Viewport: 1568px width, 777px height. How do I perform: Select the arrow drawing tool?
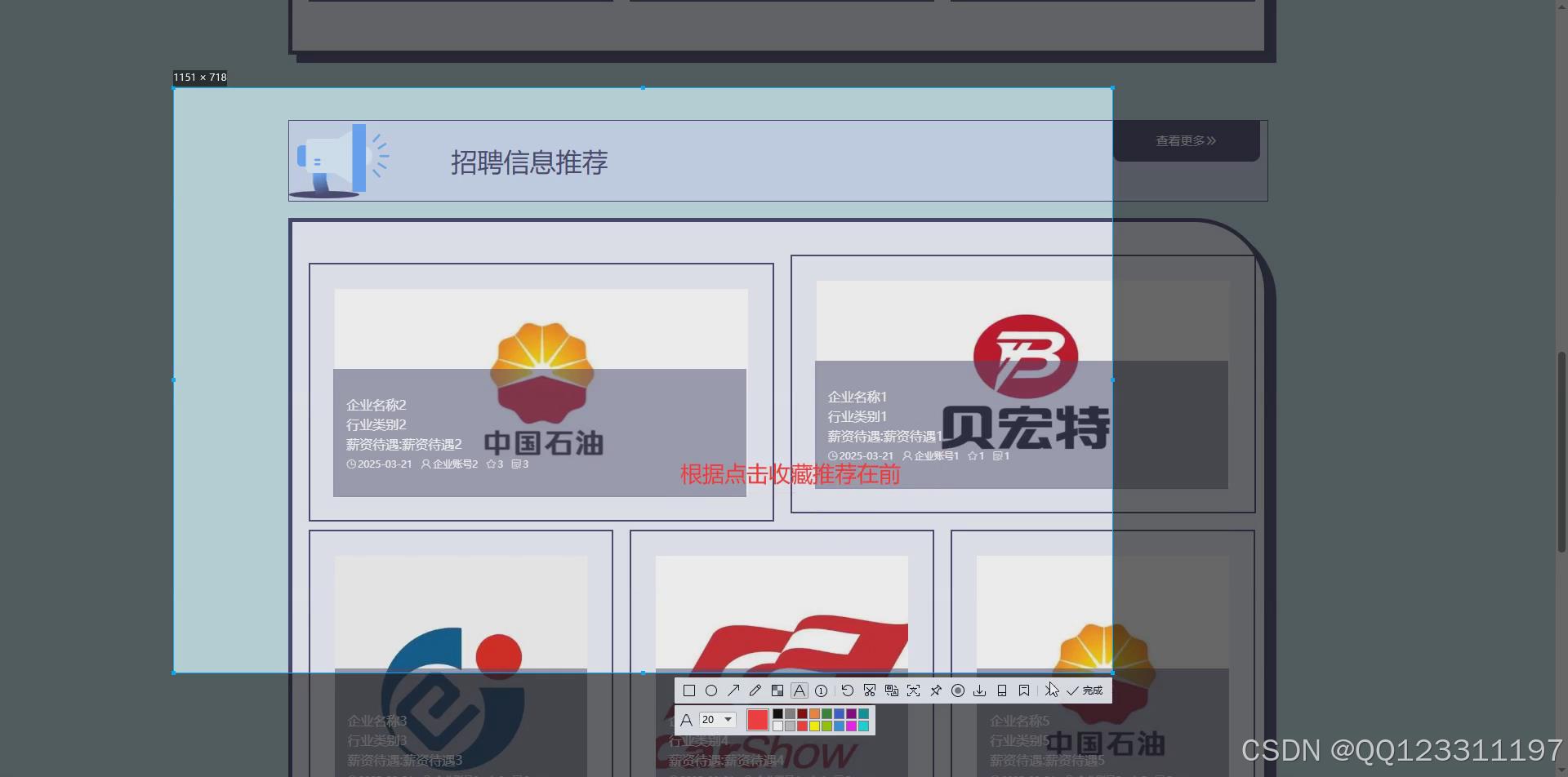733,690
